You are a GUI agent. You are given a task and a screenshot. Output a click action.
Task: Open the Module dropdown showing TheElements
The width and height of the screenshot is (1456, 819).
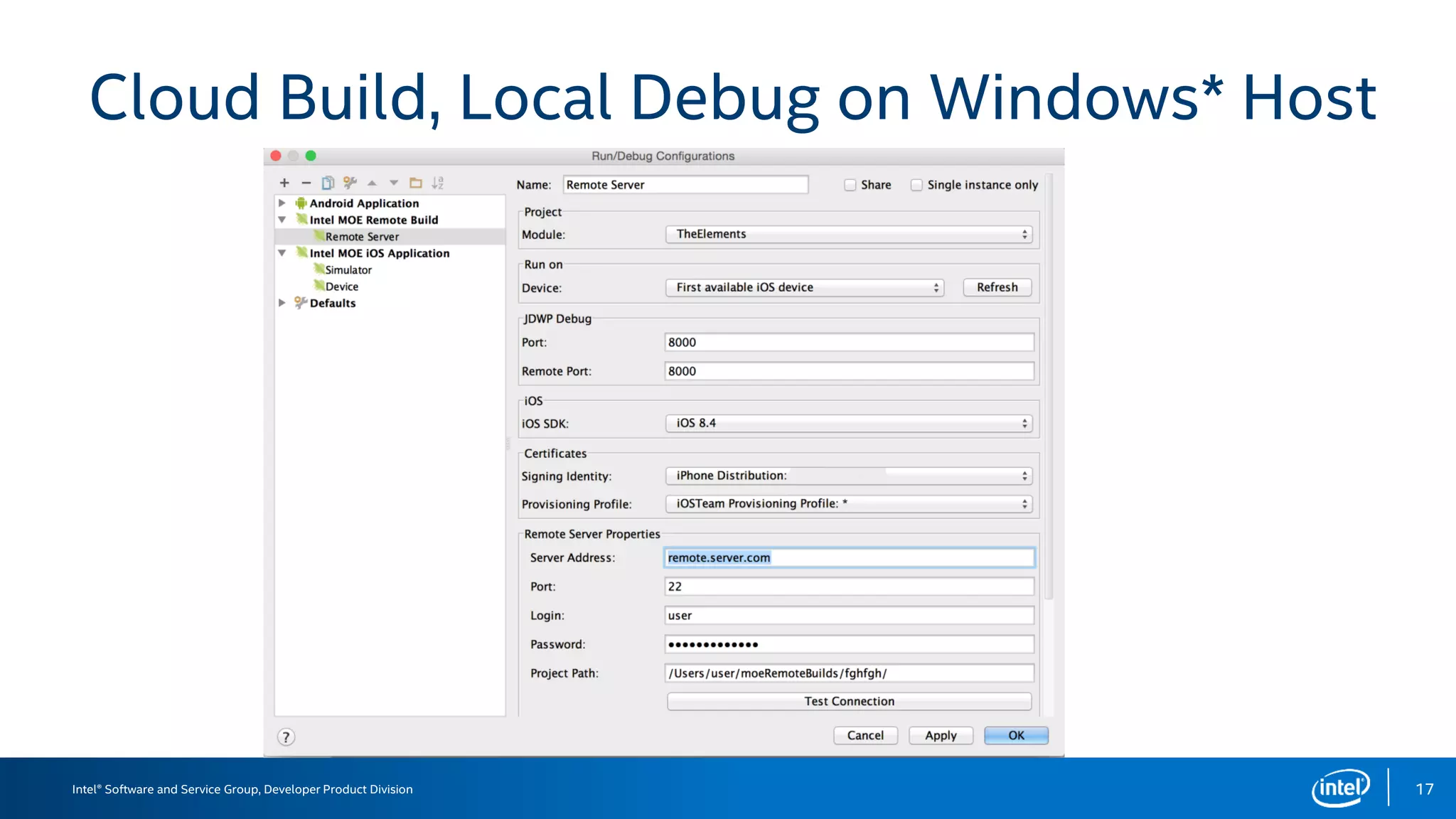(x=849, y=235)
